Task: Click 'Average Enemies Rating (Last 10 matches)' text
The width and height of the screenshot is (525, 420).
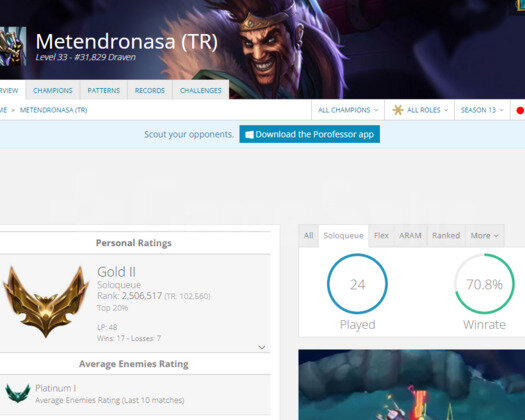Action: (x=109, y=400)
